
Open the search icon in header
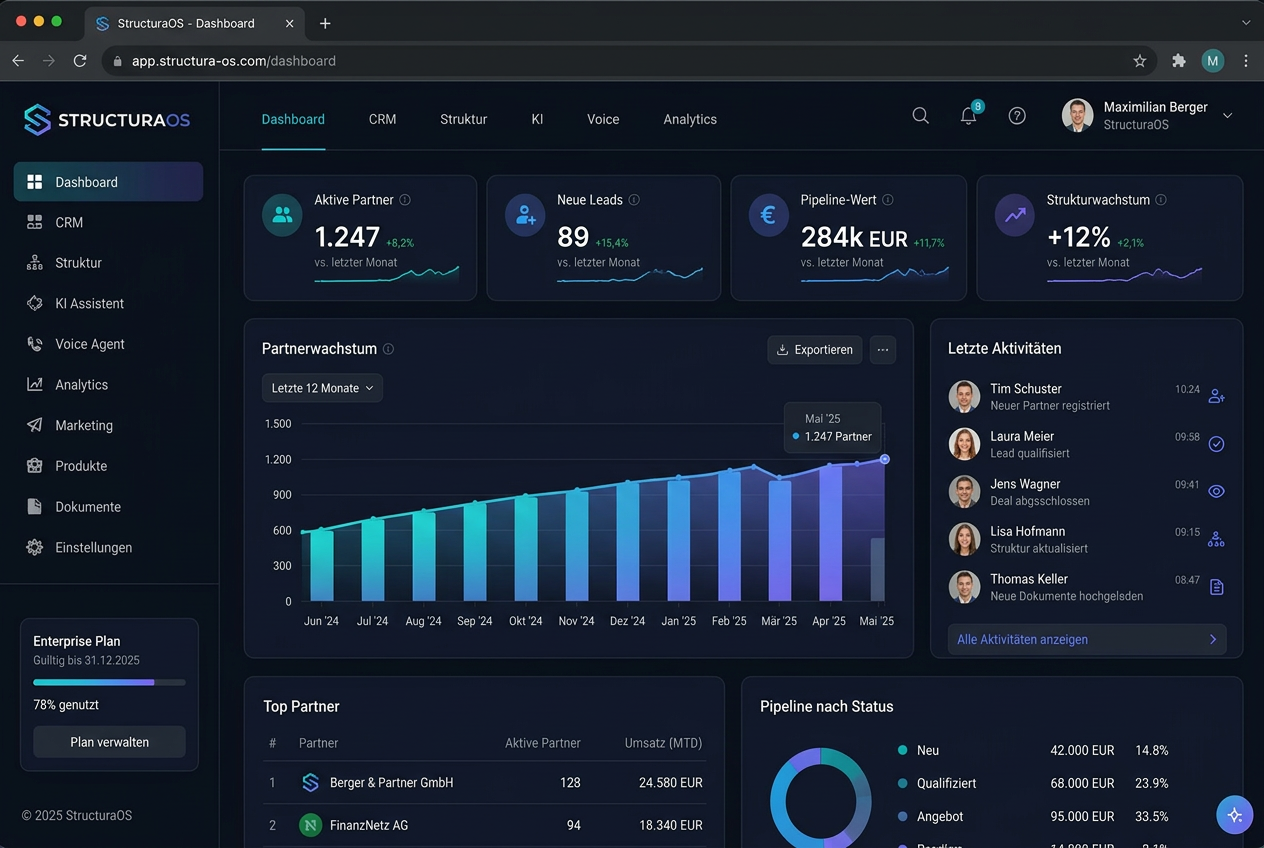coord(920,116)
